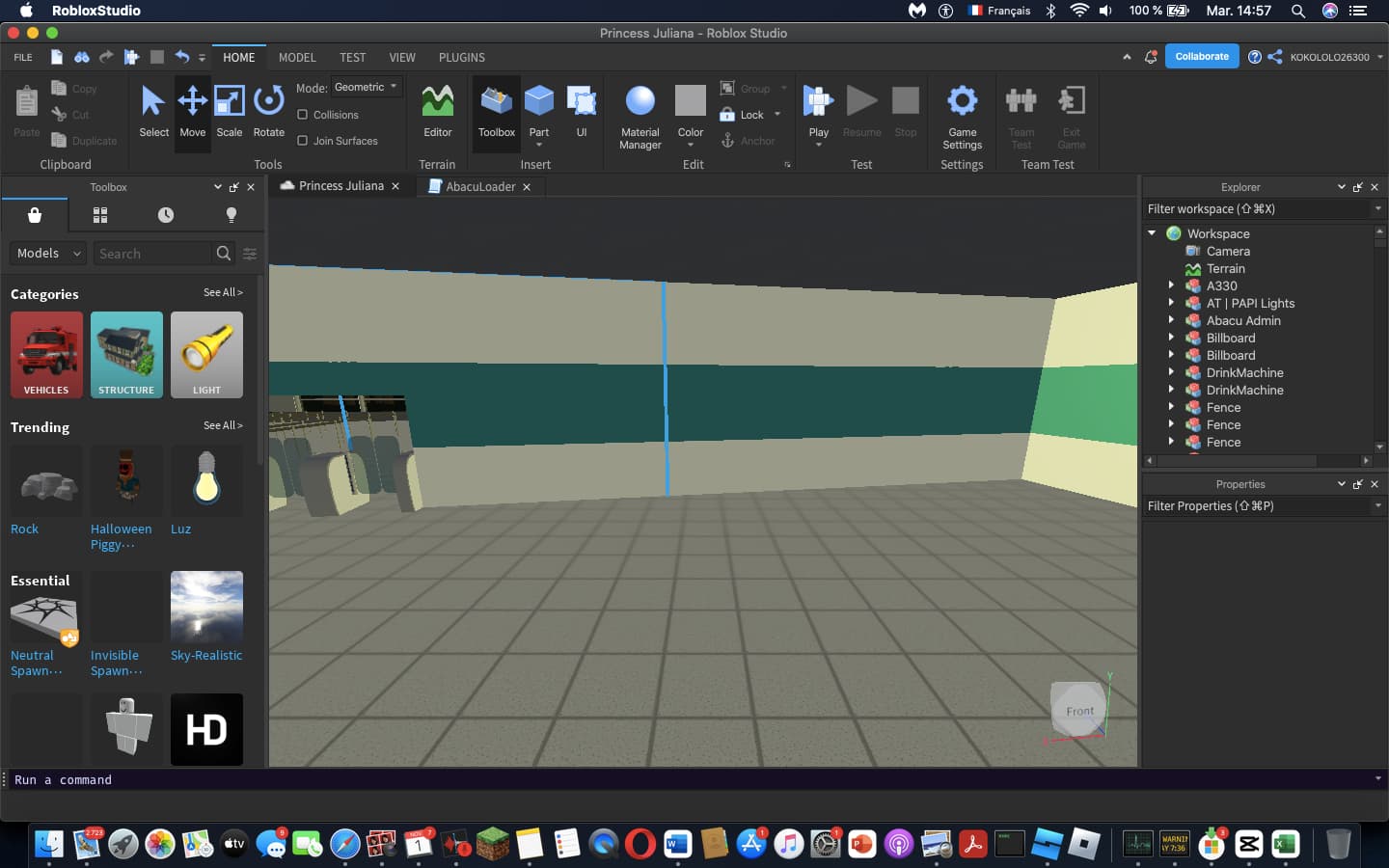Toggle the Toolbox button in ribbon

(x=497, y=111)
